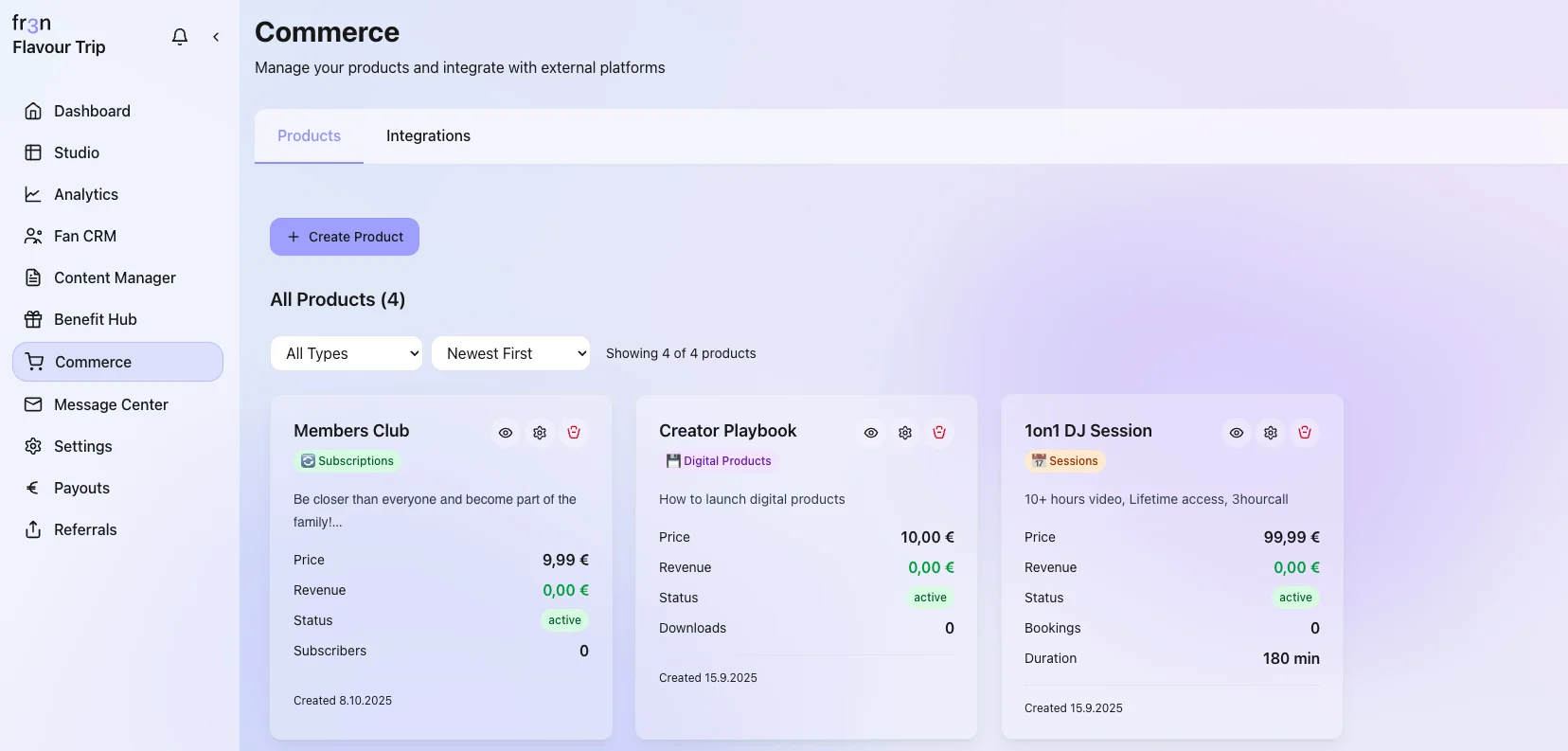Viewport: 1568px width, 751px height.
Task: Open settings for Creator Playbook product
Action: pyautogui.click(x=905, y=433)
